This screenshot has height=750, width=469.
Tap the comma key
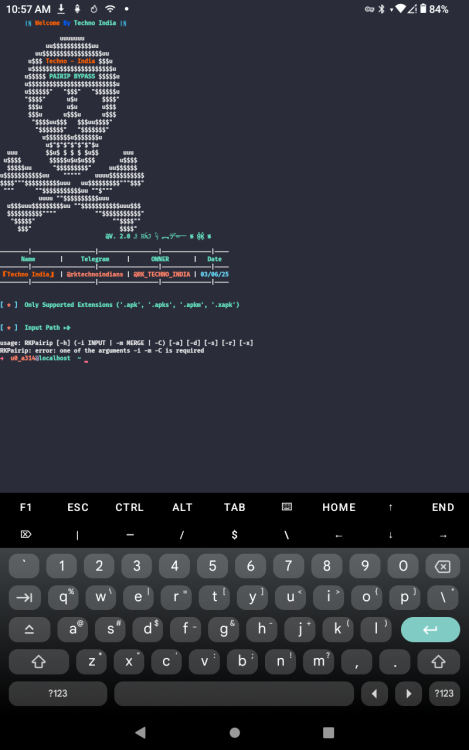(x=357, y=662)
